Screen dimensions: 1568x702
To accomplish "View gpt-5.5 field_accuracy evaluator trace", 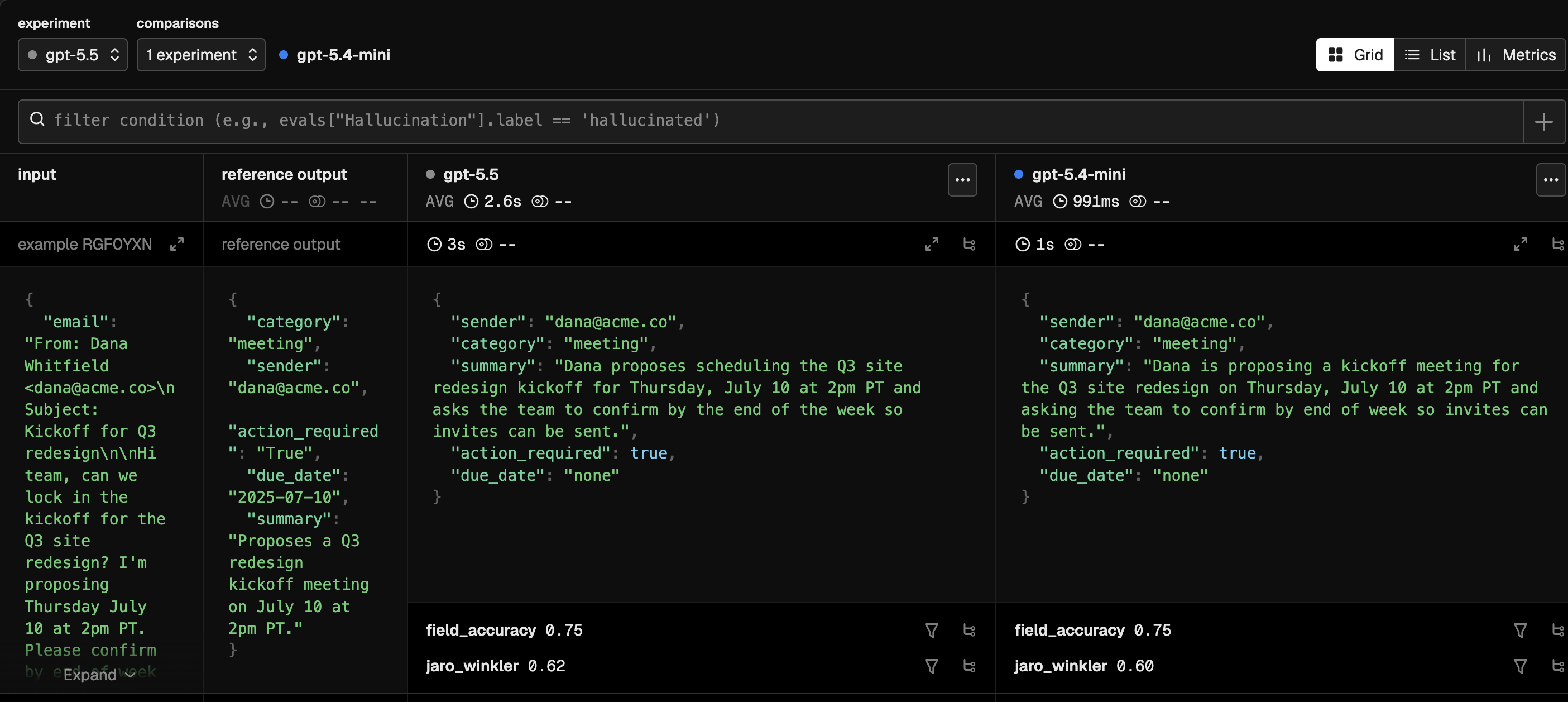I will [x=970, y=630].
